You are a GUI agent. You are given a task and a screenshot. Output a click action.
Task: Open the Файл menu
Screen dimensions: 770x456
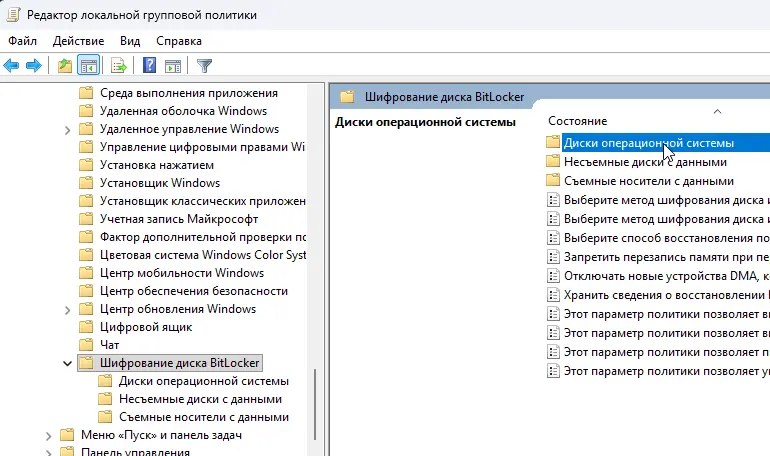[x=22, y=41]
